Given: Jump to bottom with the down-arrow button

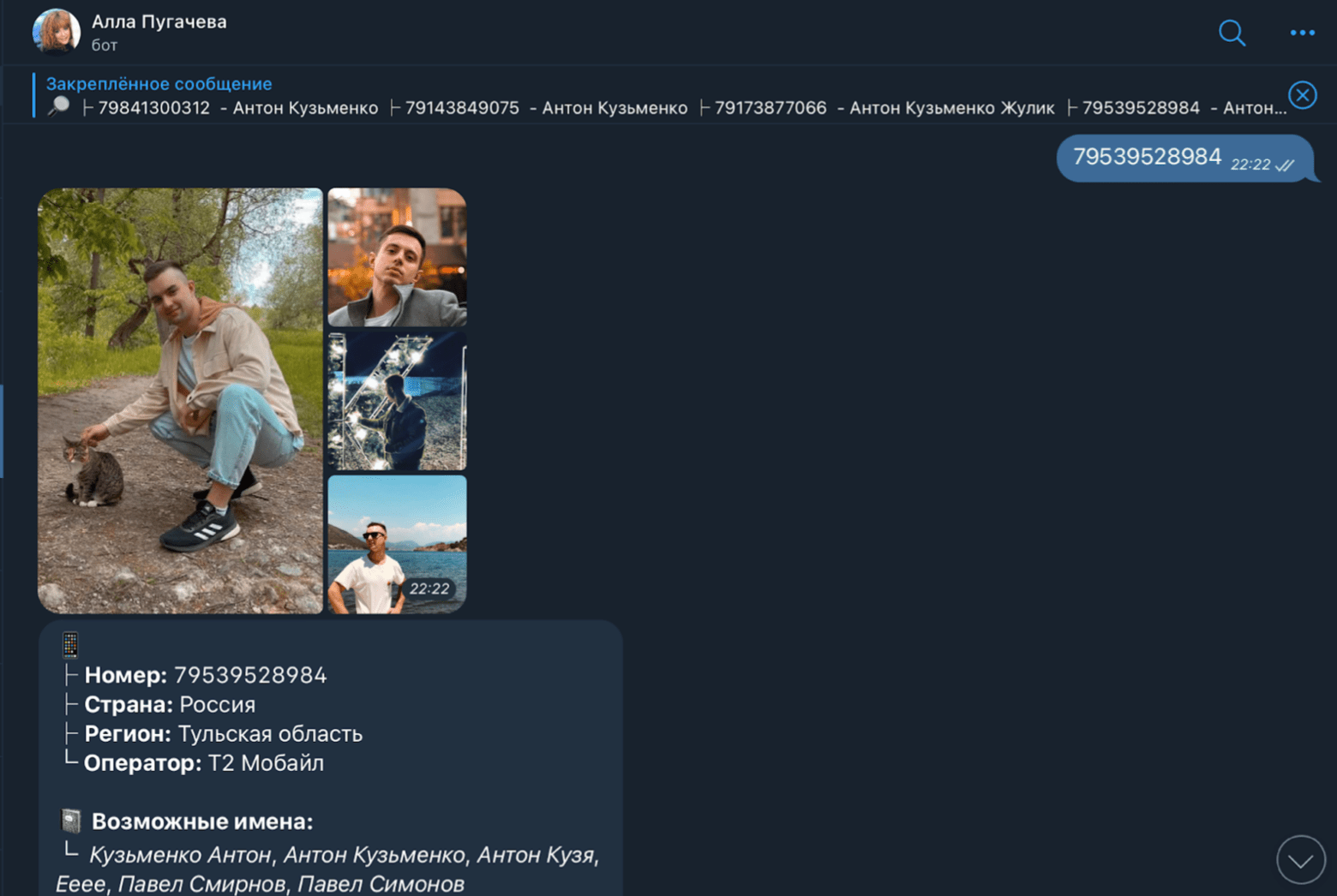Looking at the screenshot, I should click(1300, 859).
